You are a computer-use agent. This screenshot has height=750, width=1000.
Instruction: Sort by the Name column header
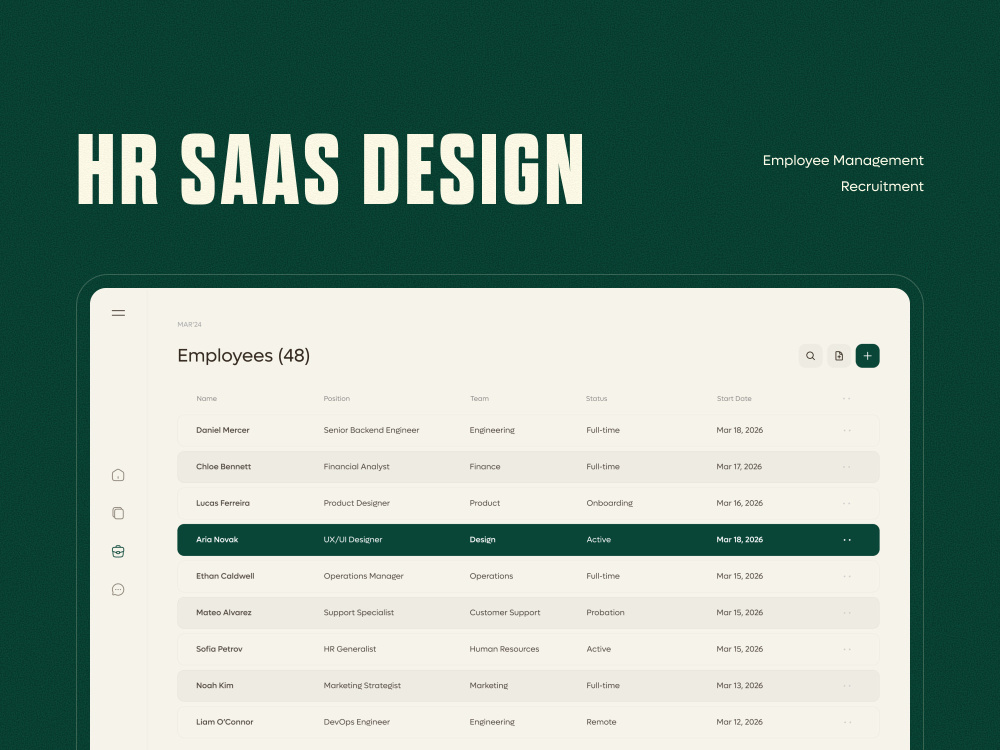tap(207, 399)
